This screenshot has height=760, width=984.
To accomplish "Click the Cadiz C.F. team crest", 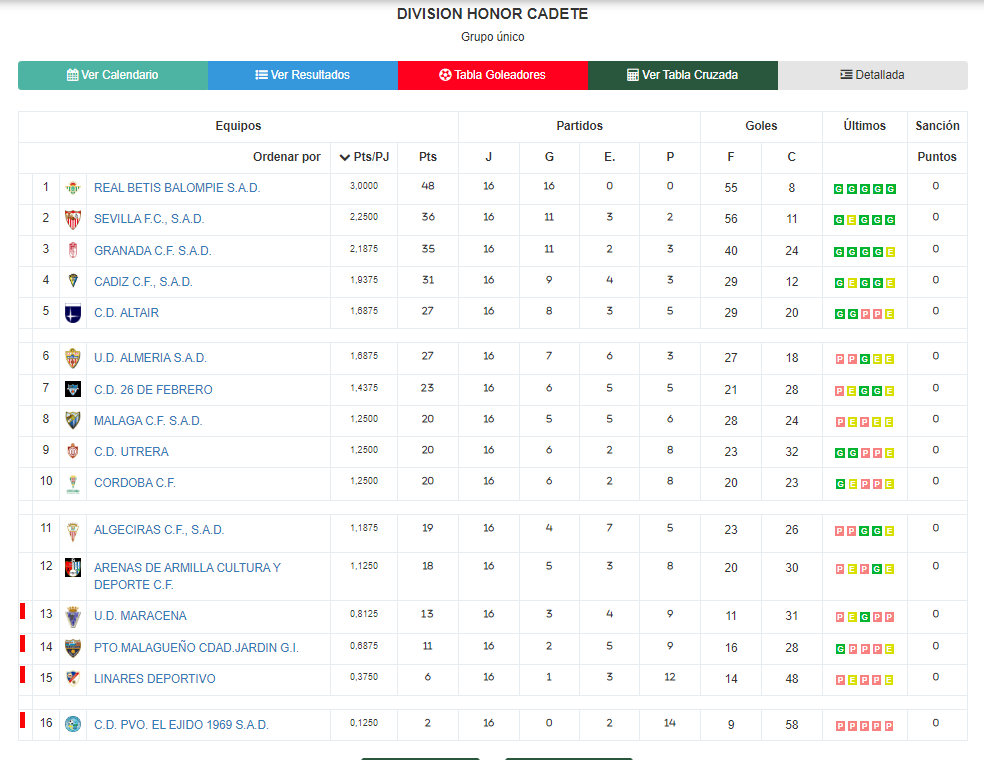I will pos(73,281).
